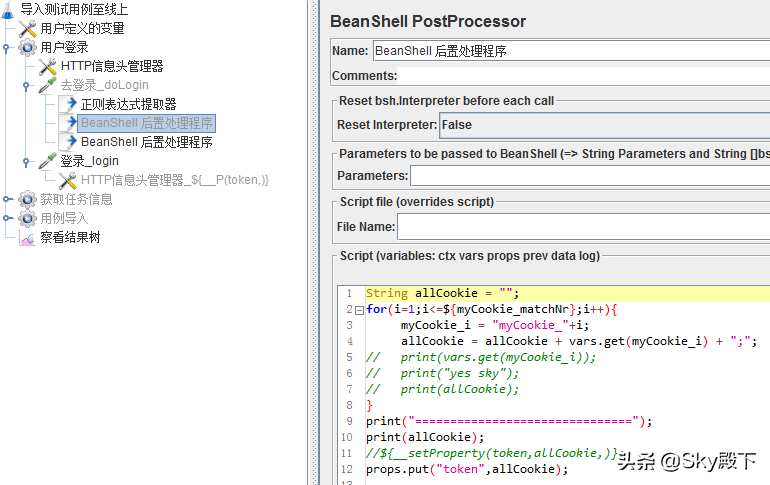The height and width of the screenshot is (485, 770).
Task: Click the wrench icon beside 用户定义的变量
Action: 28,28
